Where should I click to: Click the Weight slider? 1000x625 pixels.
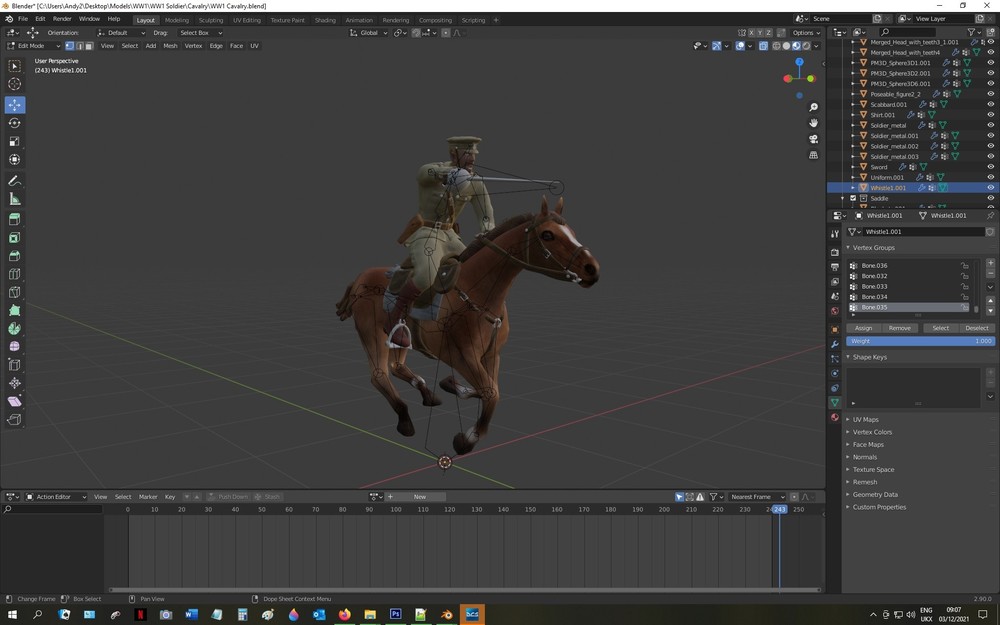coord(920,341)
